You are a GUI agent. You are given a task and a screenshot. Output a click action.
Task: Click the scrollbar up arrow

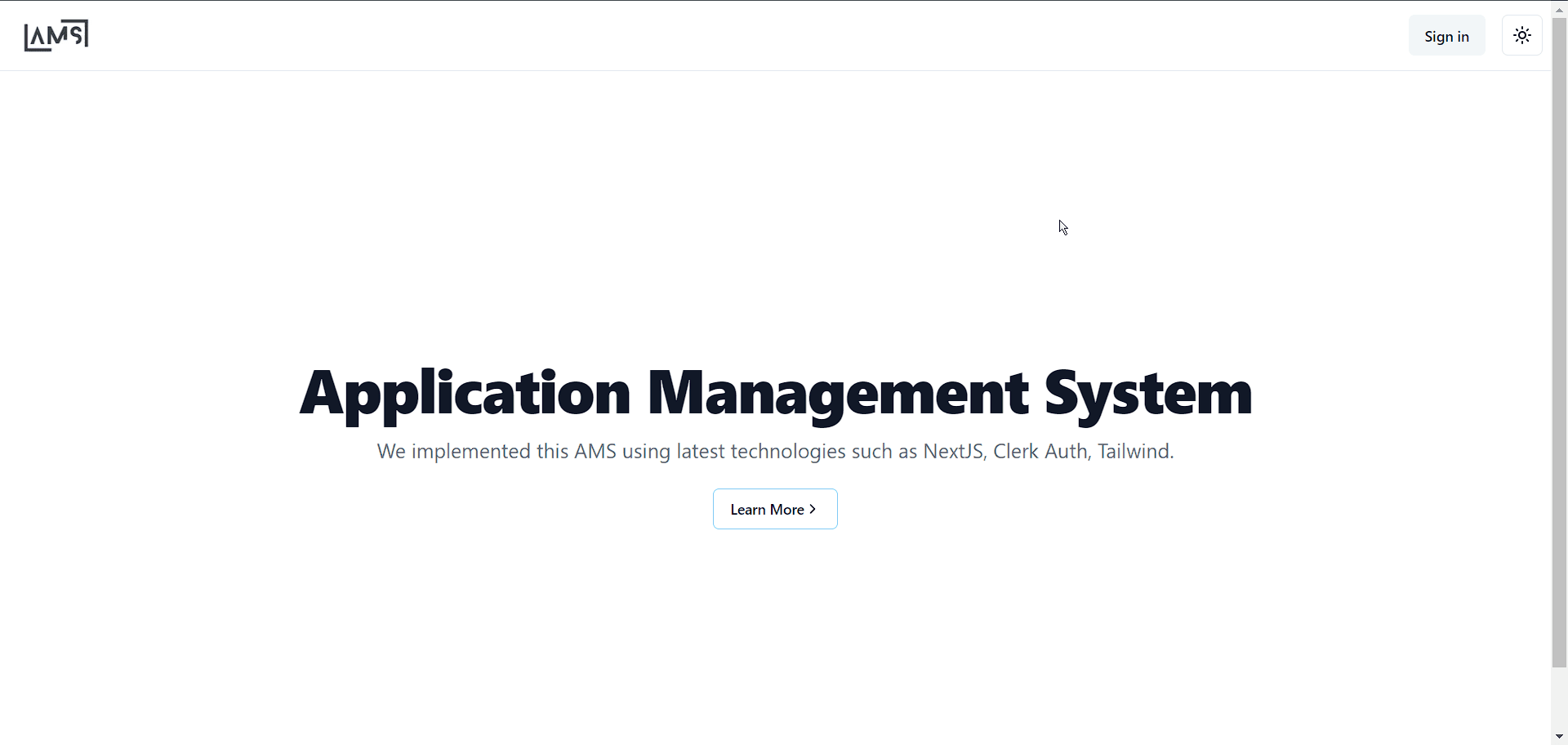[1559, 8]
